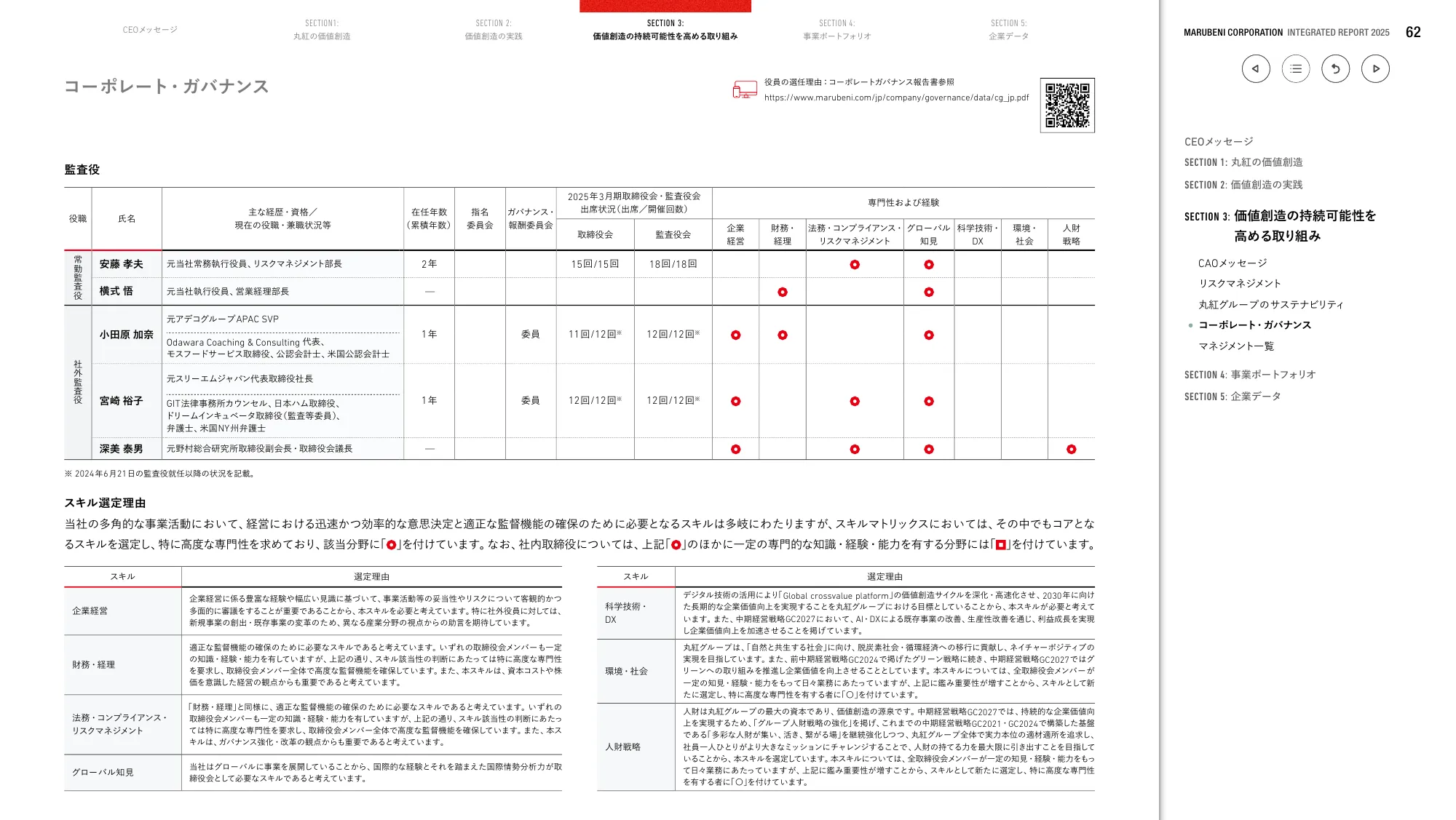
Task: Select リスクマネジメント from the sidebar menu
Action: [1241, 284]
